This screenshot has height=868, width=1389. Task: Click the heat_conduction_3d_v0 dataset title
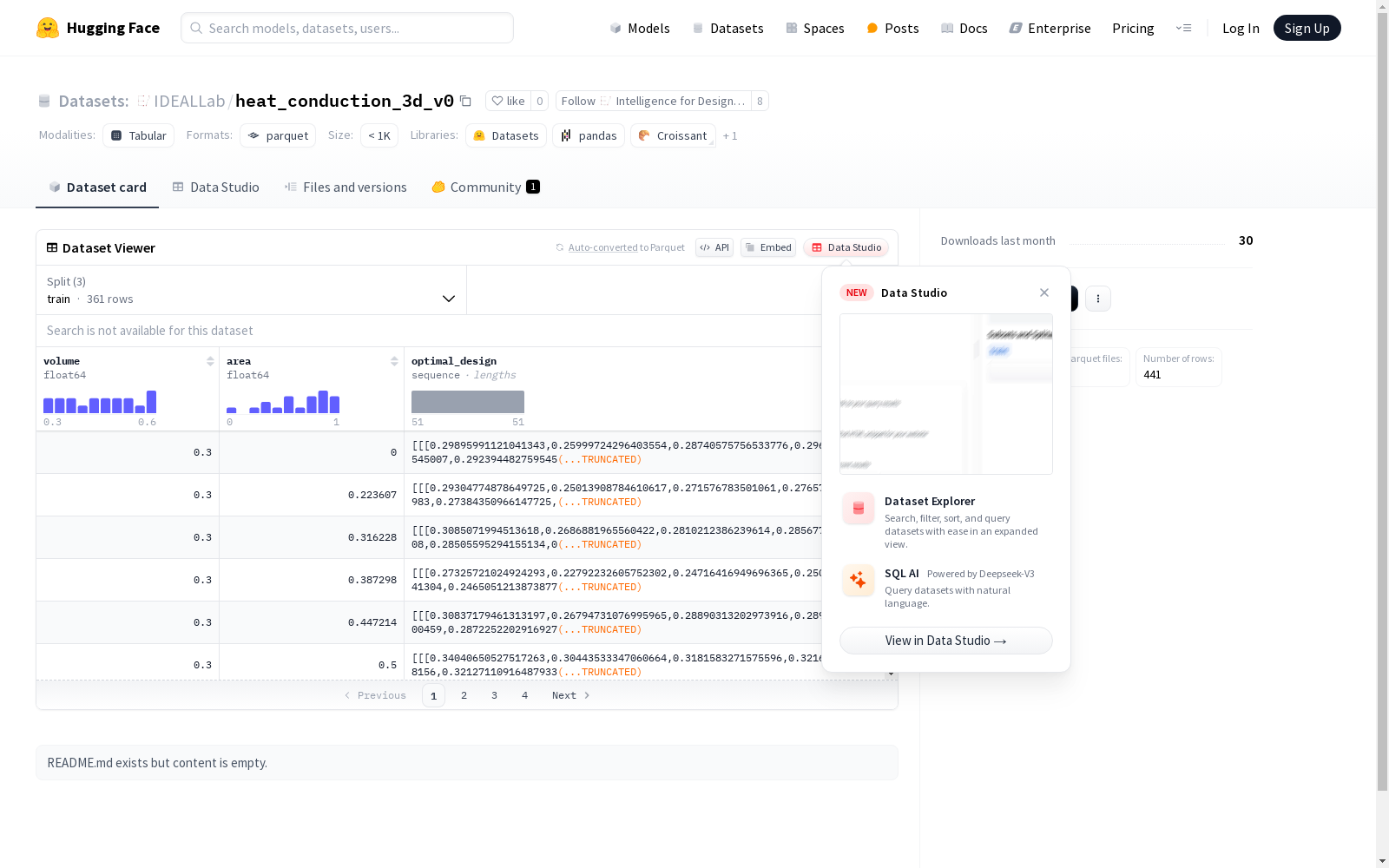pyautogui.click(x=345, y=101)
